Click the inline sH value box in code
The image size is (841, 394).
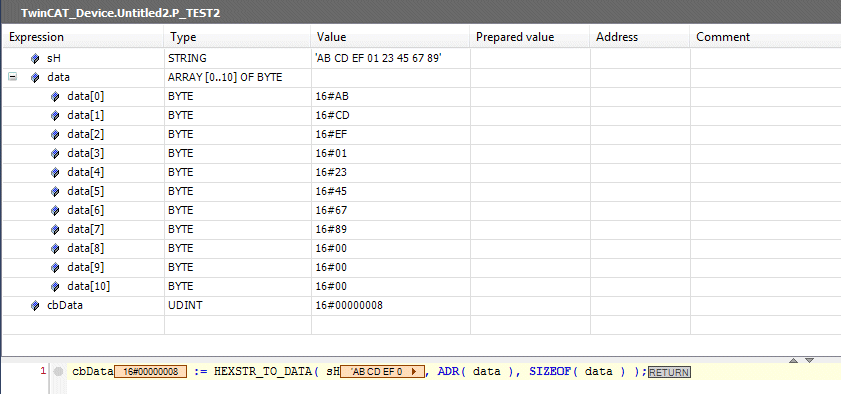point(382,371)
